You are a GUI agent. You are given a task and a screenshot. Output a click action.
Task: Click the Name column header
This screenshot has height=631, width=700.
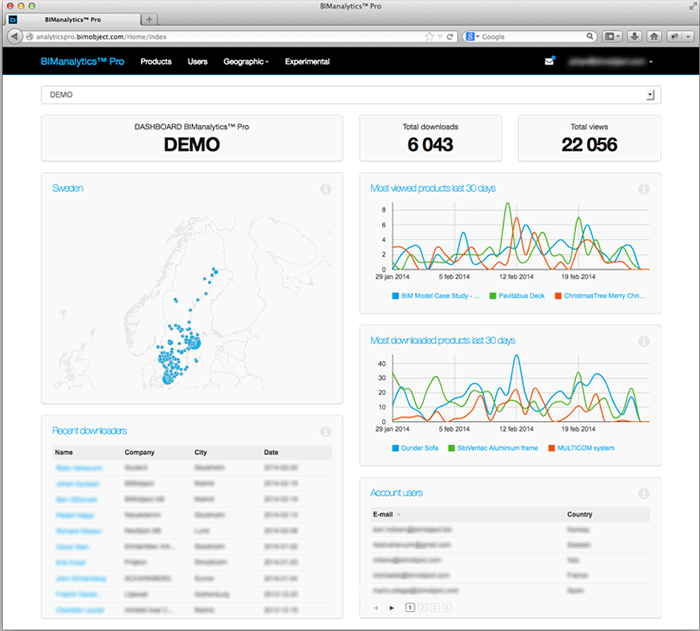[64, 452]
